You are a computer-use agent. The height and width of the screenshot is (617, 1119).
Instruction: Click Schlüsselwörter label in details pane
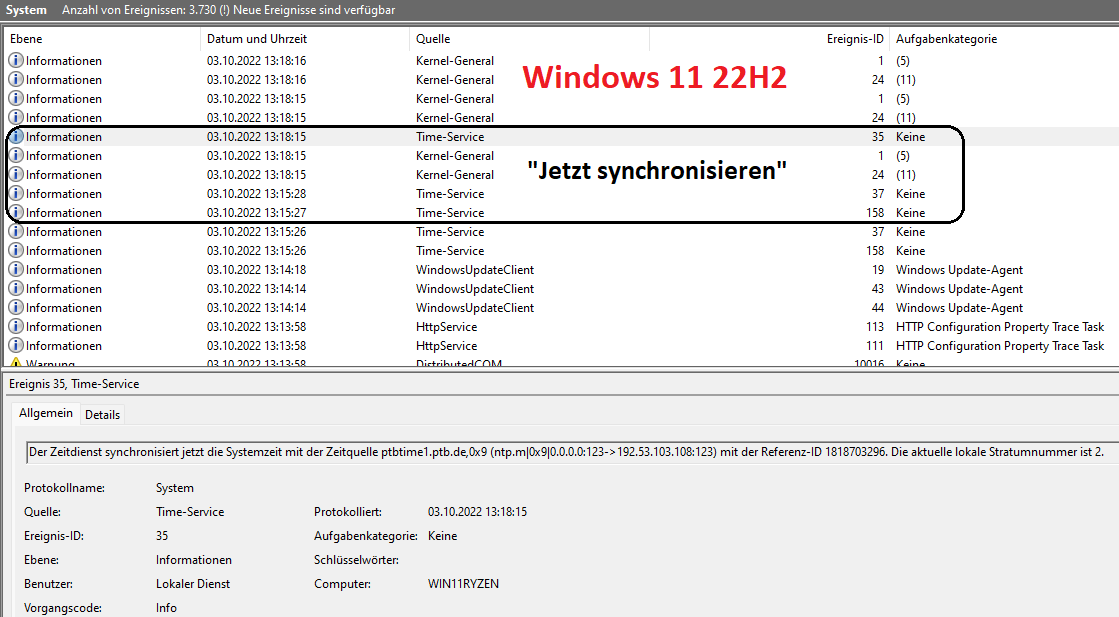pos(356,560)
